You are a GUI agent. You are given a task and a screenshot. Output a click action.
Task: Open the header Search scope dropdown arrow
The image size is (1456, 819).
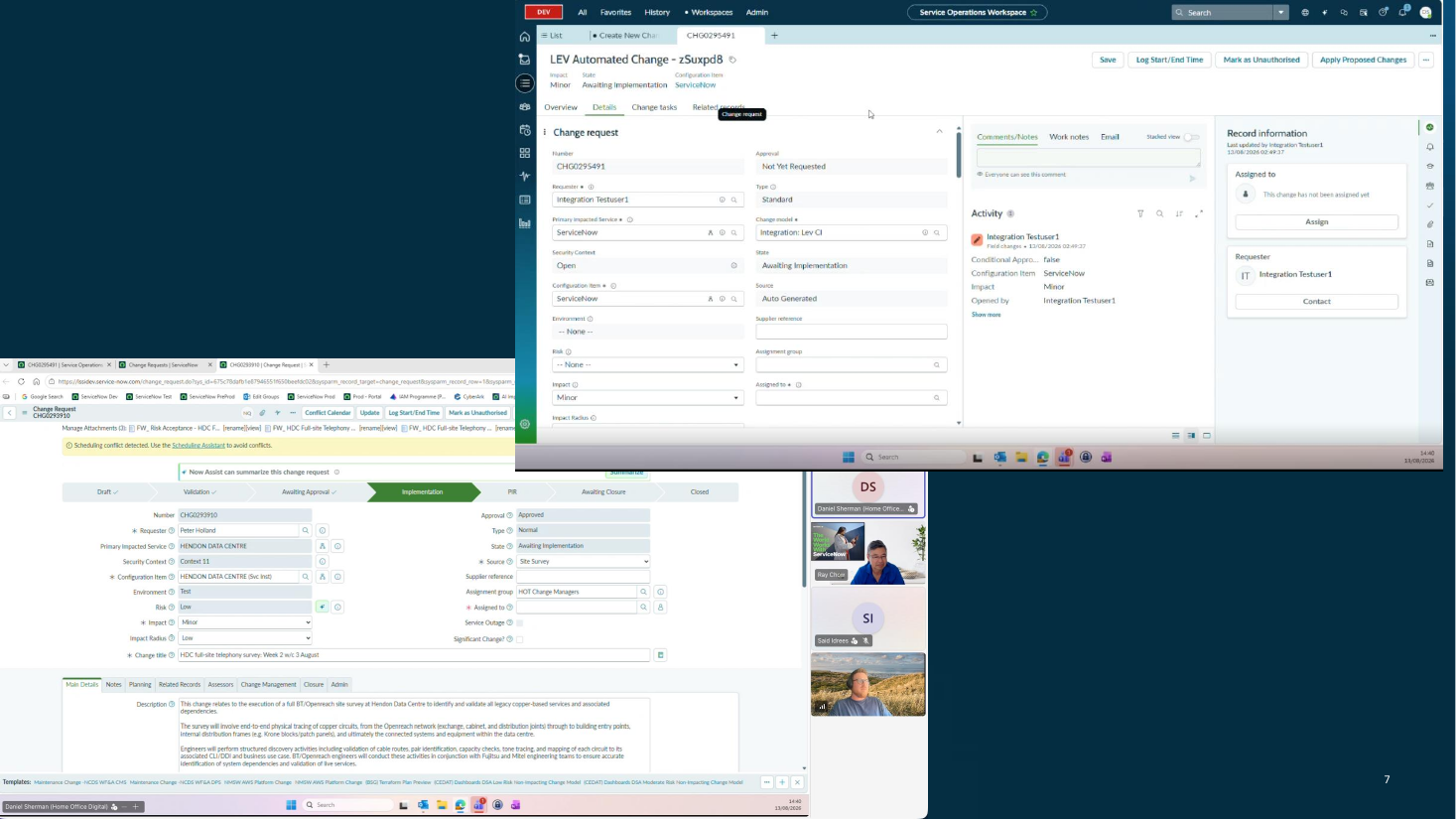(x=1280, y=13)
